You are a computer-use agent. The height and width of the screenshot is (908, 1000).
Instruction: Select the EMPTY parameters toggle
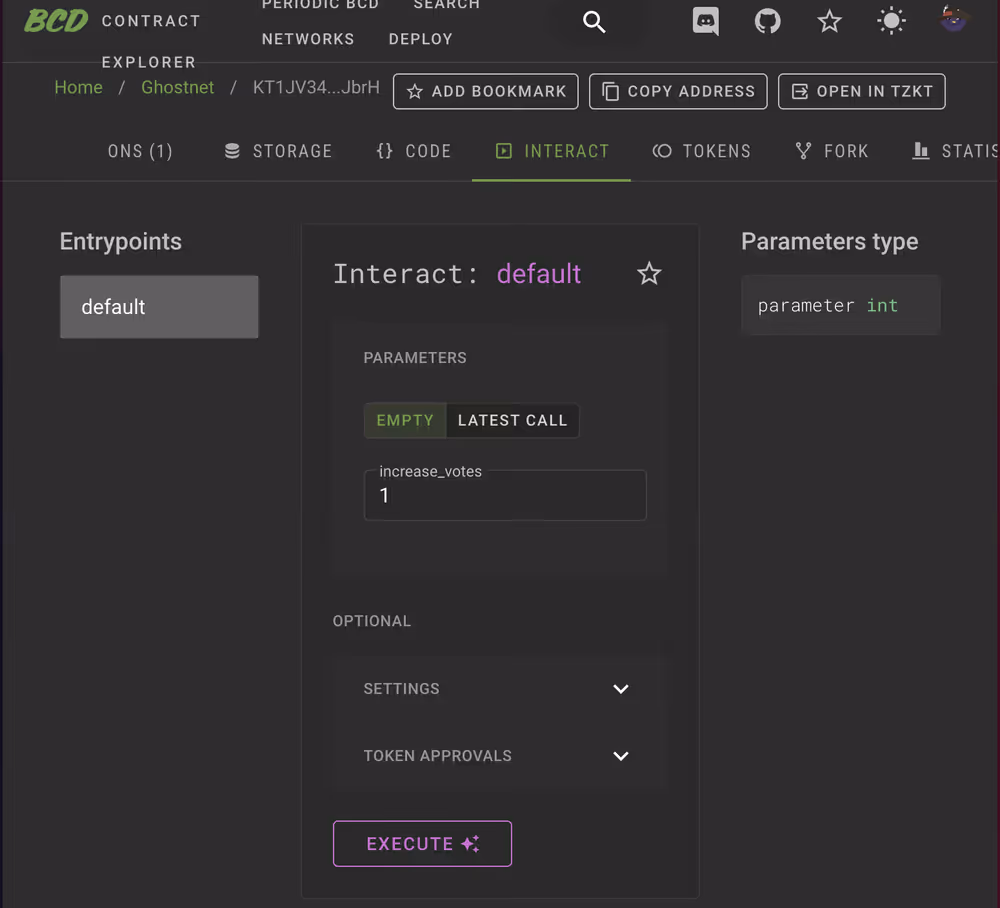coord(404,420)
